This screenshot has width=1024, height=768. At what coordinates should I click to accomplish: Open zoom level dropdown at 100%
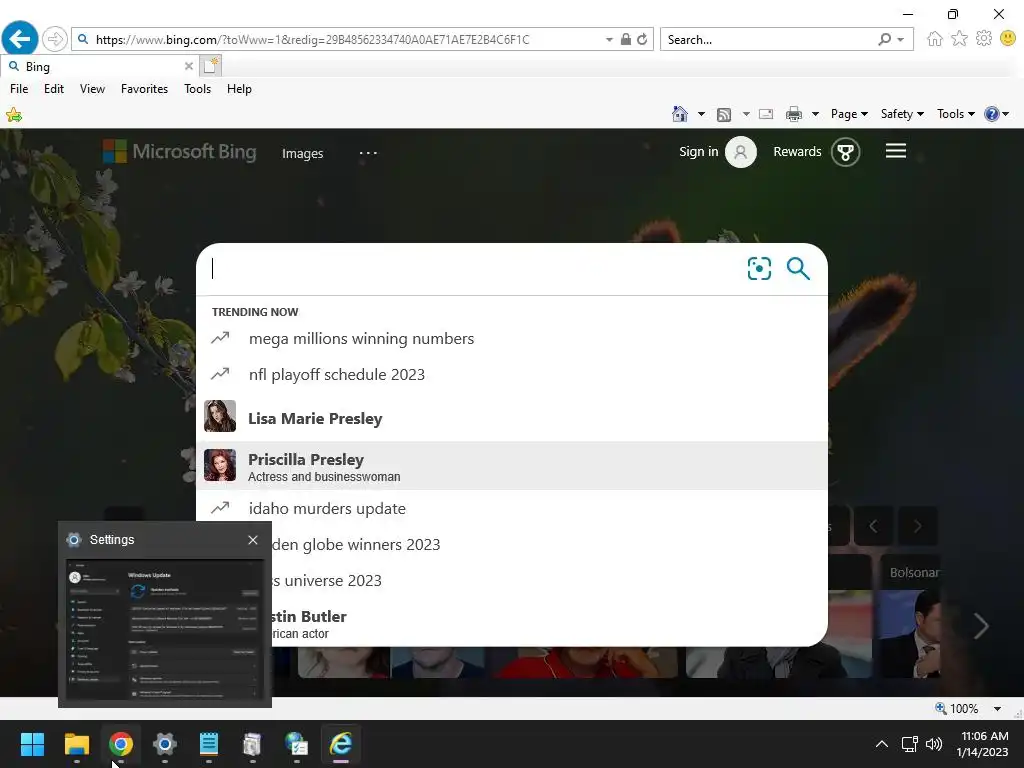tap(997, 709)
